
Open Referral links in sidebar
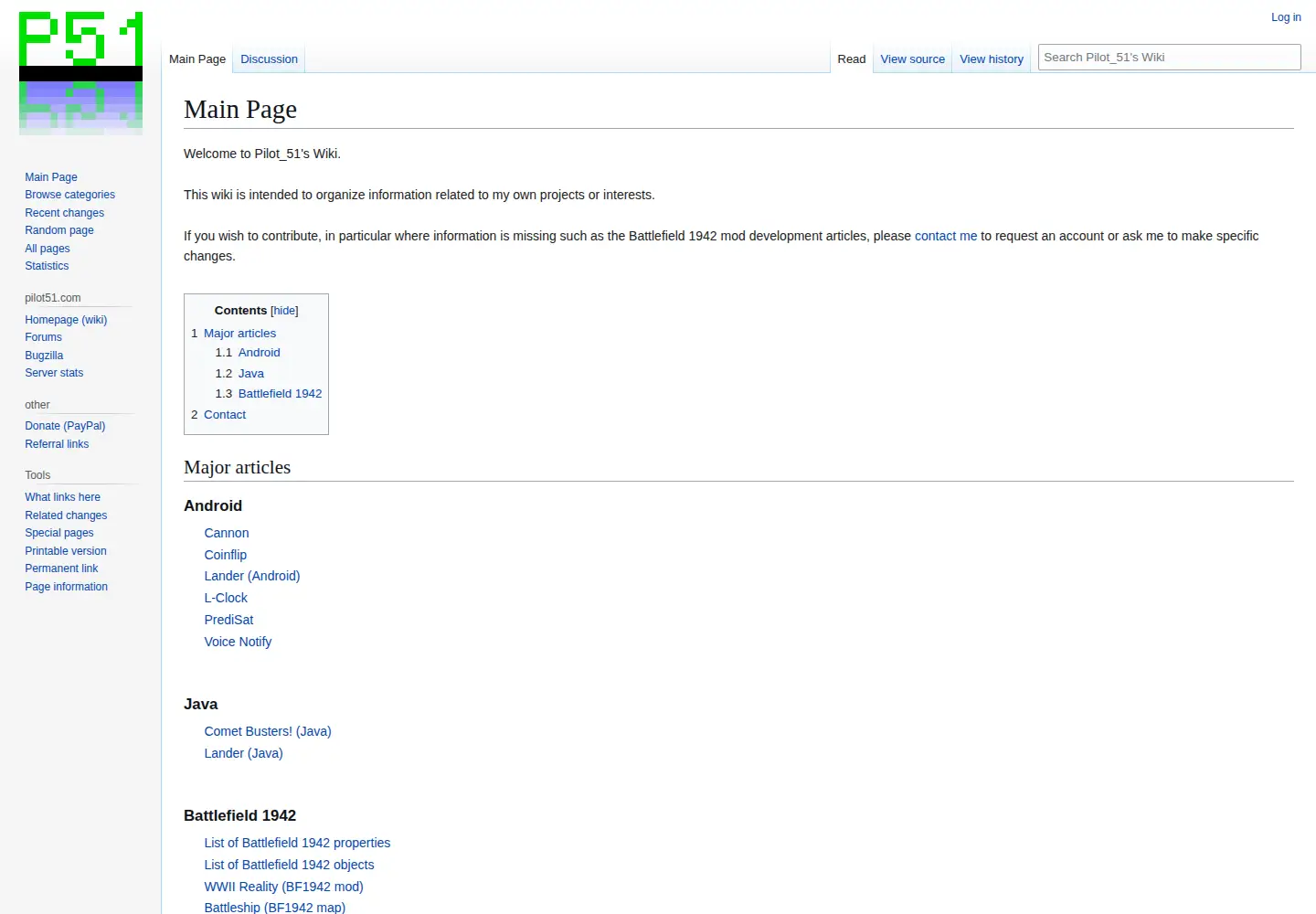[x=57, y=444]
